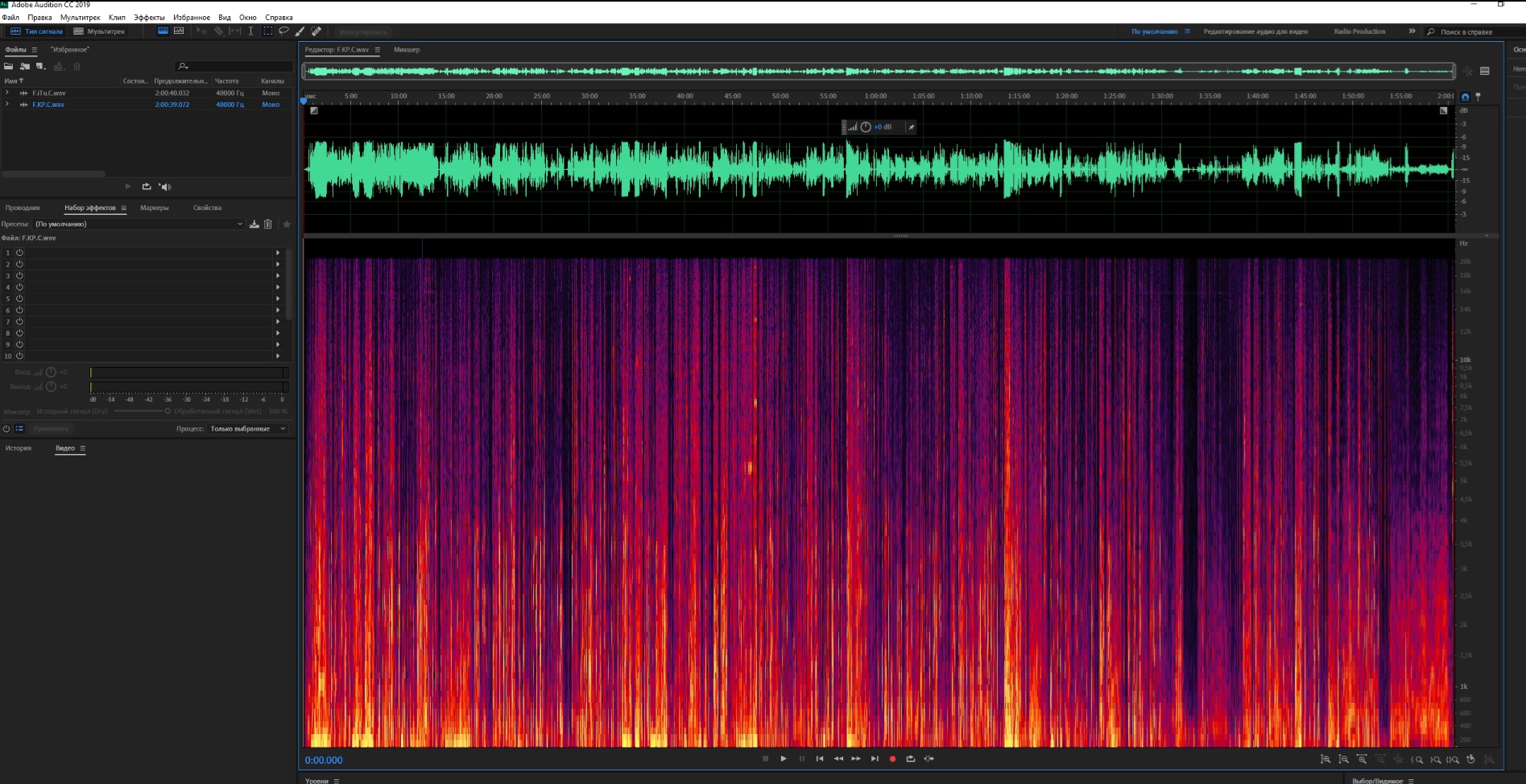1526x784 pixels.
Task: Open the Process 'Только выбранные' dropdown
Action: [248, 429]
